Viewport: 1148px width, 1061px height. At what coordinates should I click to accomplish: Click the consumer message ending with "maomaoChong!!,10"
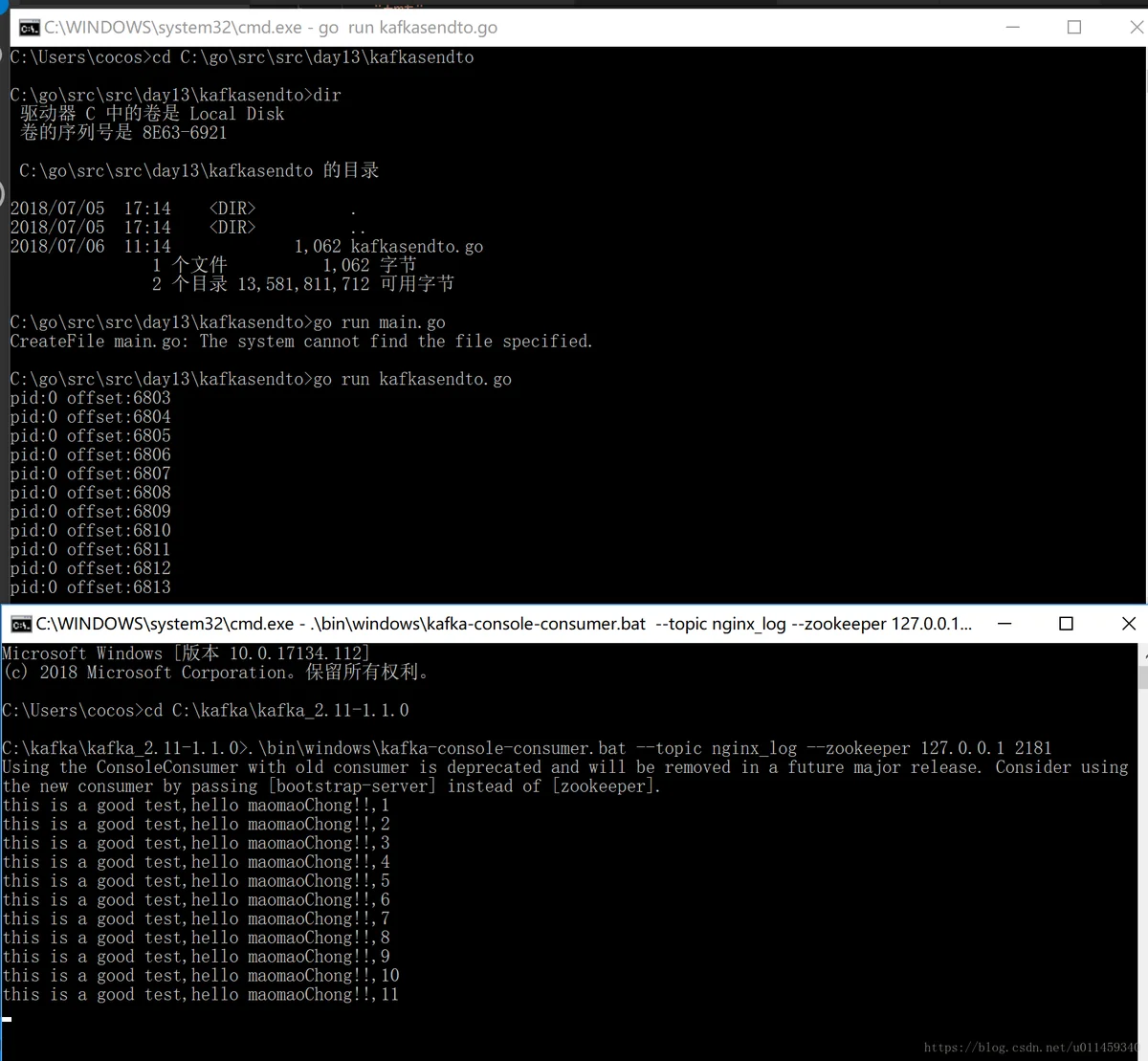(201, 976)
